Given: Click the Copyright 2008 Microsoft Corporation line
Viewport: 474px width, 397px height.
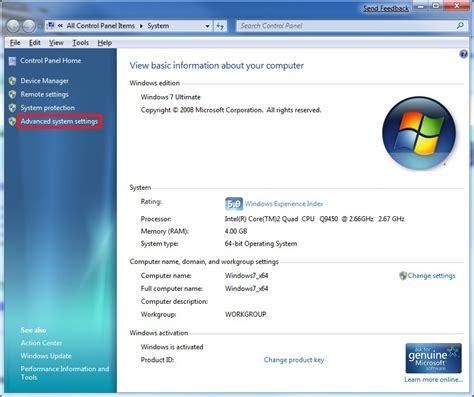Looking at the screenshot, I should click(231, 110).
